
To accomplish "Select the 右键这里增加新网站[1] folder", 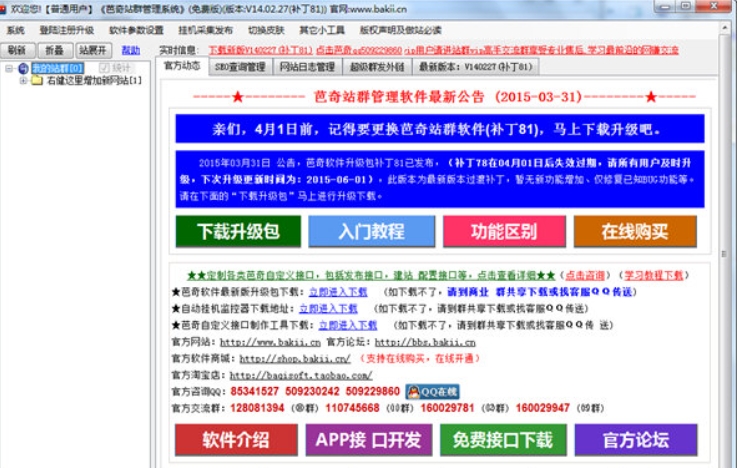I will point(94,81).
